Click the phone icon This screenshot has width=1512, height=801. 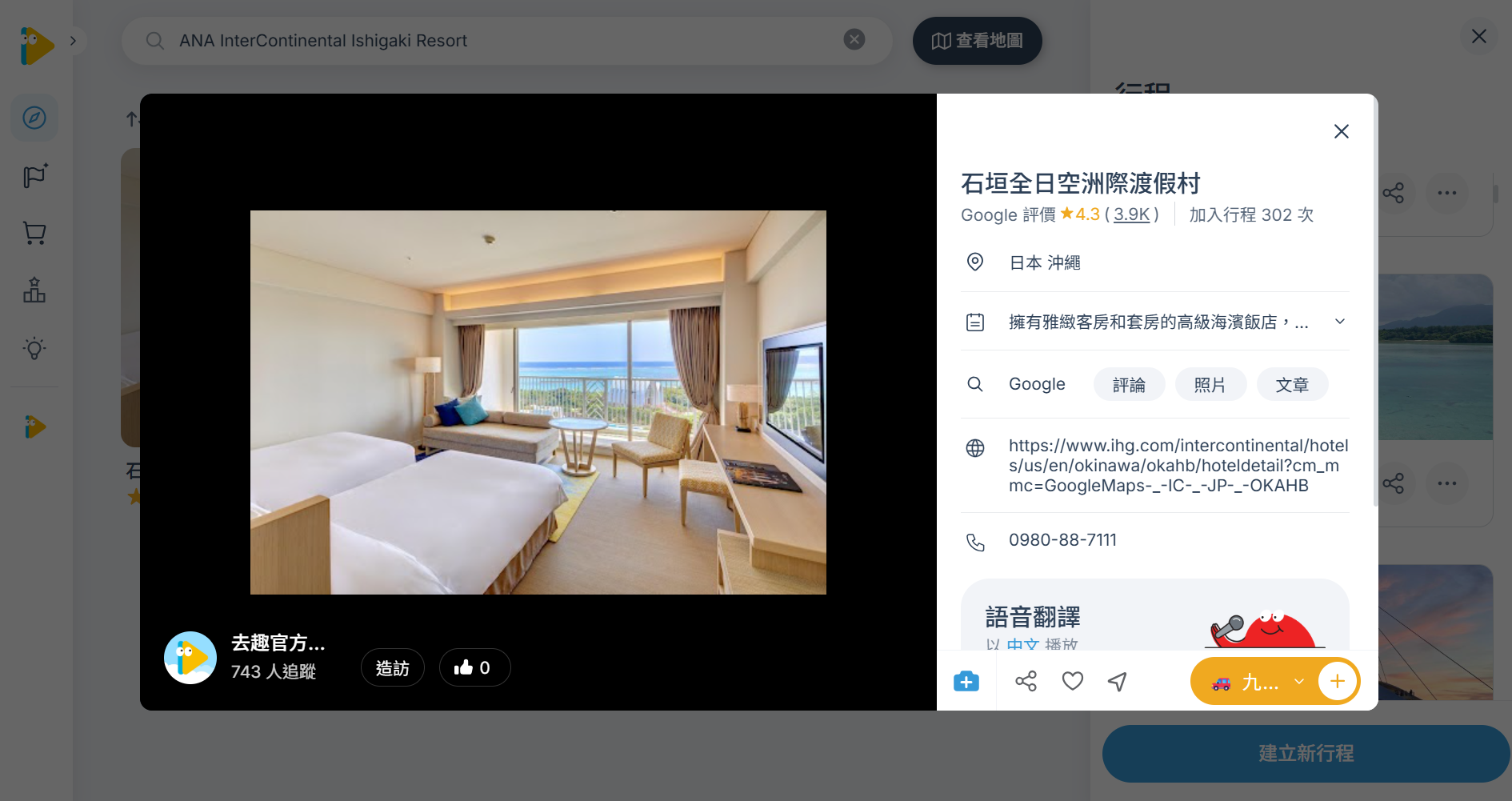(975, 543)
